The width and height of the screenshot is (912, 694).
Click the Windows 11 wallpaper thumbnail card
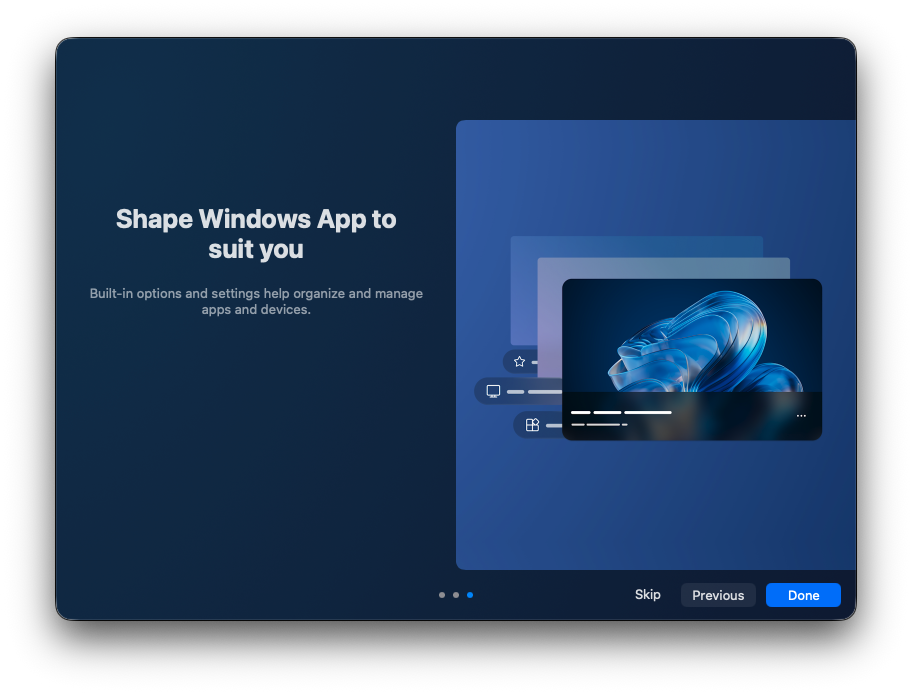692,360
